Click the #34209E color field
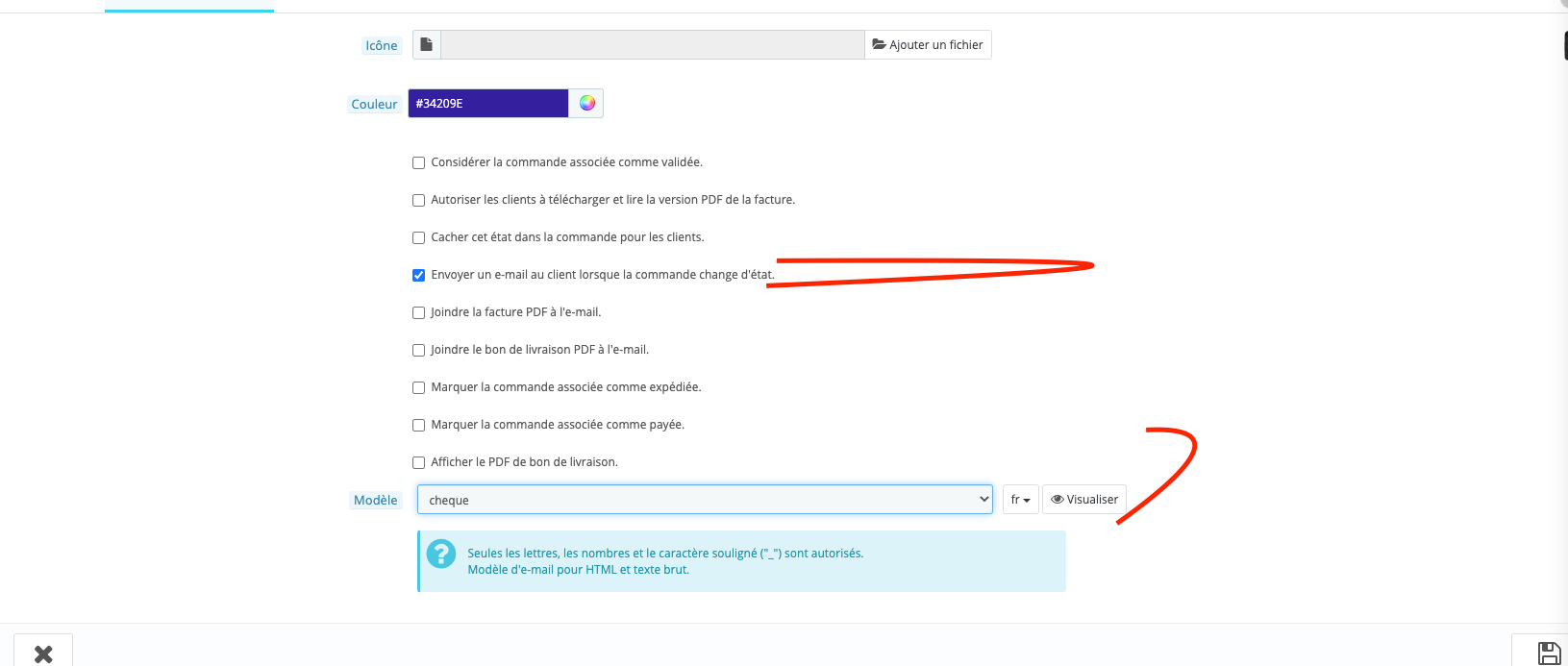This screenshot has width=1568, height=666. coord(488,103)
